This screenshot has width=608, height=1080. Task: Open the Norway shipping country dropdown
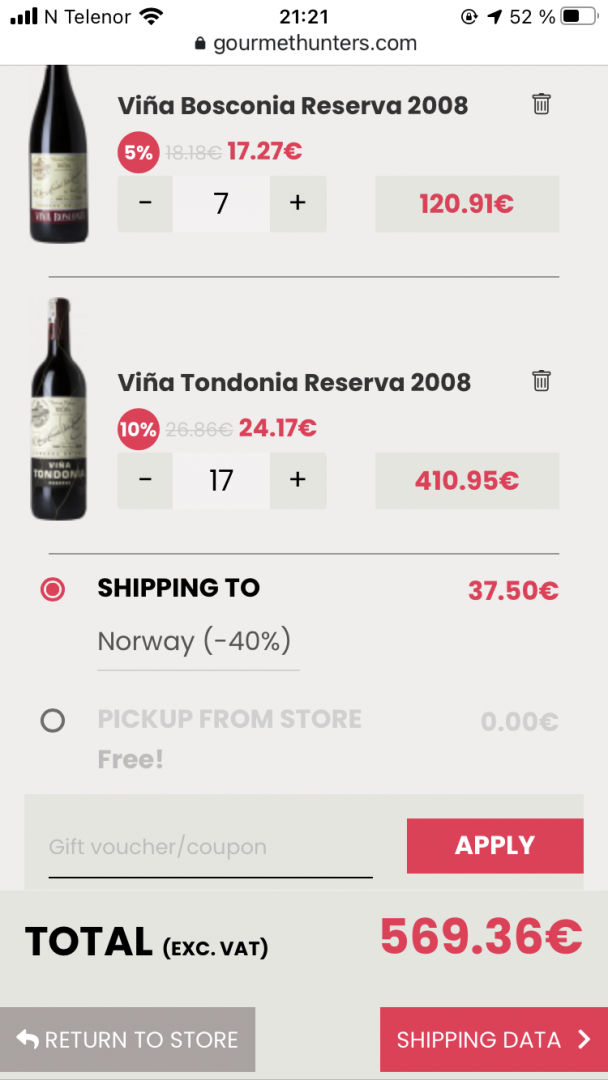[x=198, y=642]
